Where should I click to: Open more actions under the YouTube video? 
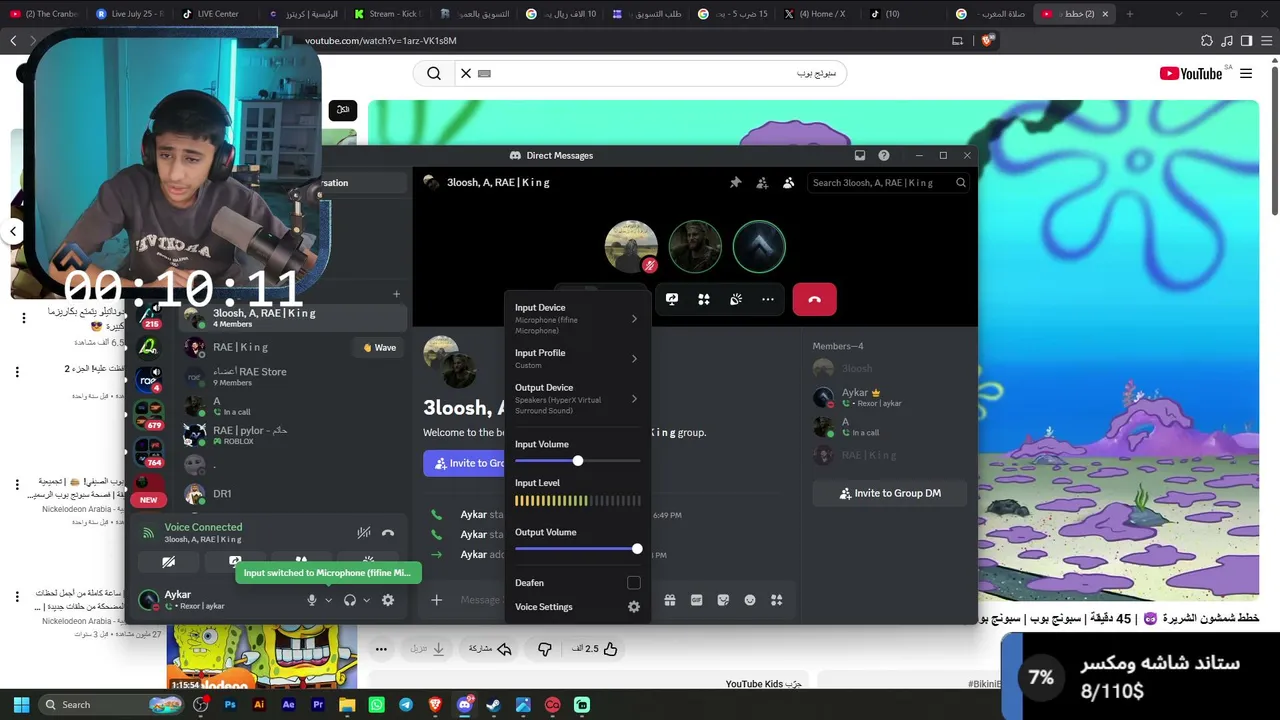(381, 649)
